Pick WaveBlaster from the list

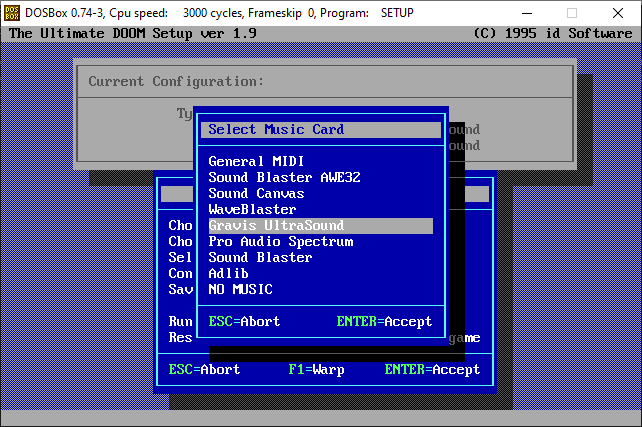pyautogui.click(x=252, y=209)
